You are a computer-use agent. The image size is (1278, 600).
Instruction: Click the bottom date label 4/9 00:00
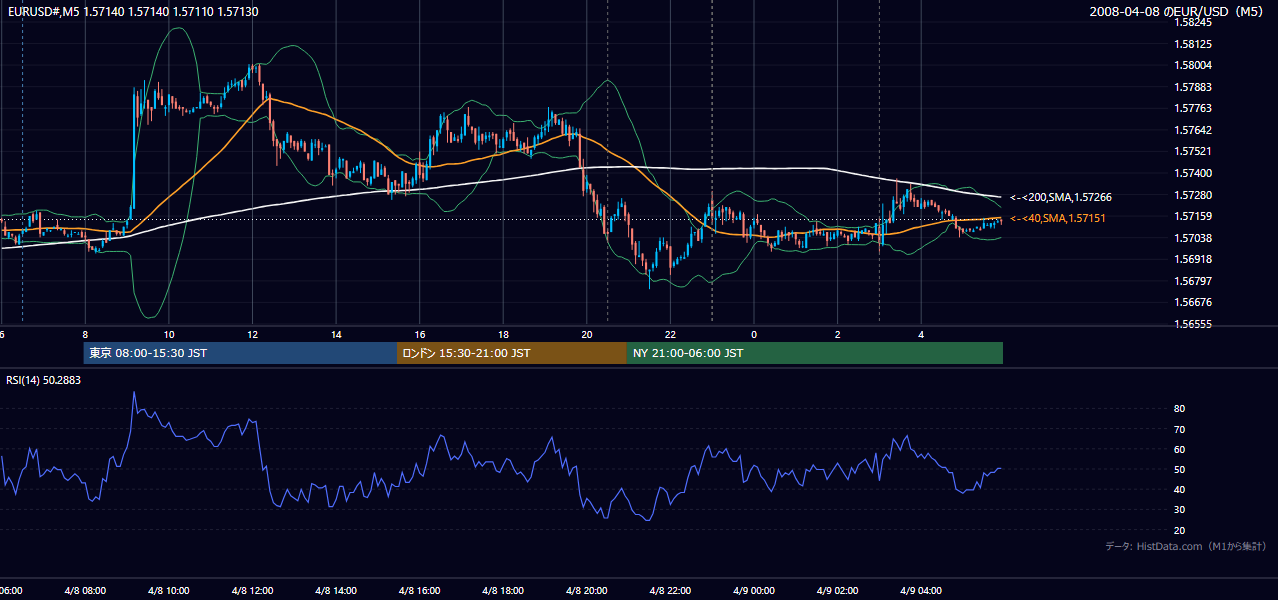(754, 590)
